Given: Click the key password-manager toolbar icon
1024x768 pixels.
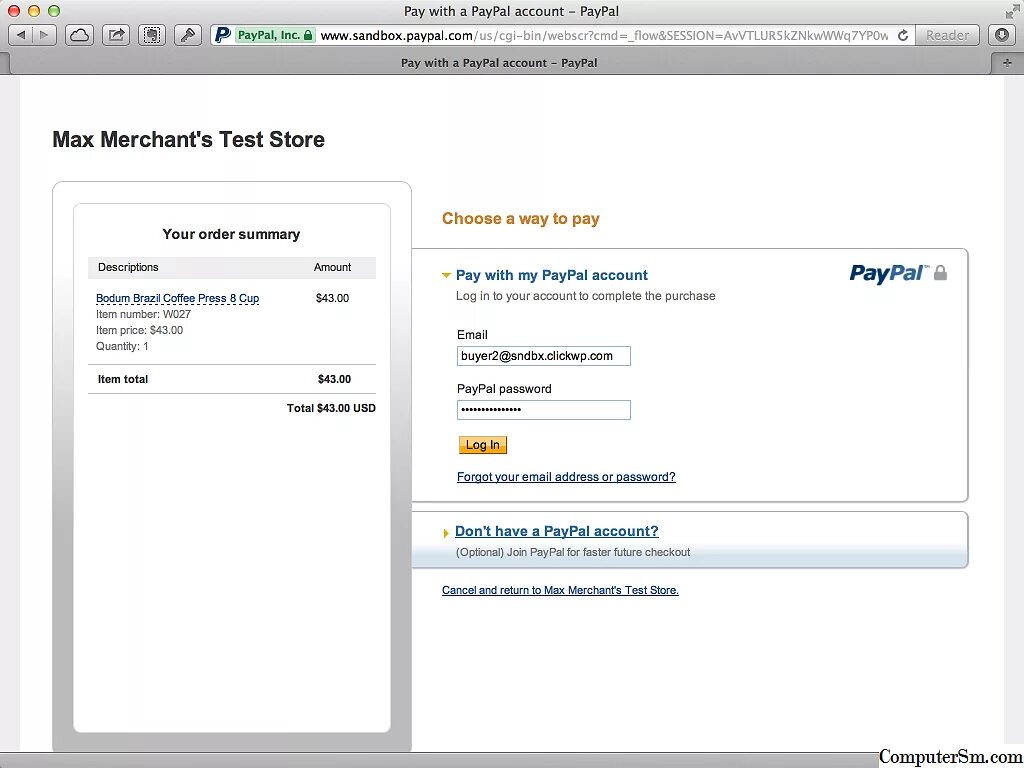Looking at the screenshot, I should tap(188, 35).
